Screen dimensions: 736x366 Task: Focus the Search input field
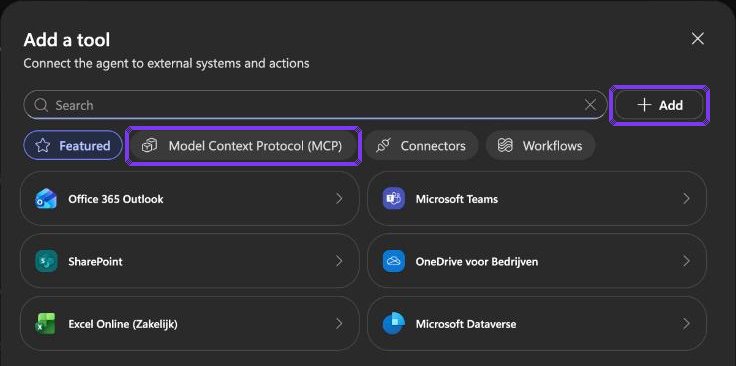coord(315,105)
